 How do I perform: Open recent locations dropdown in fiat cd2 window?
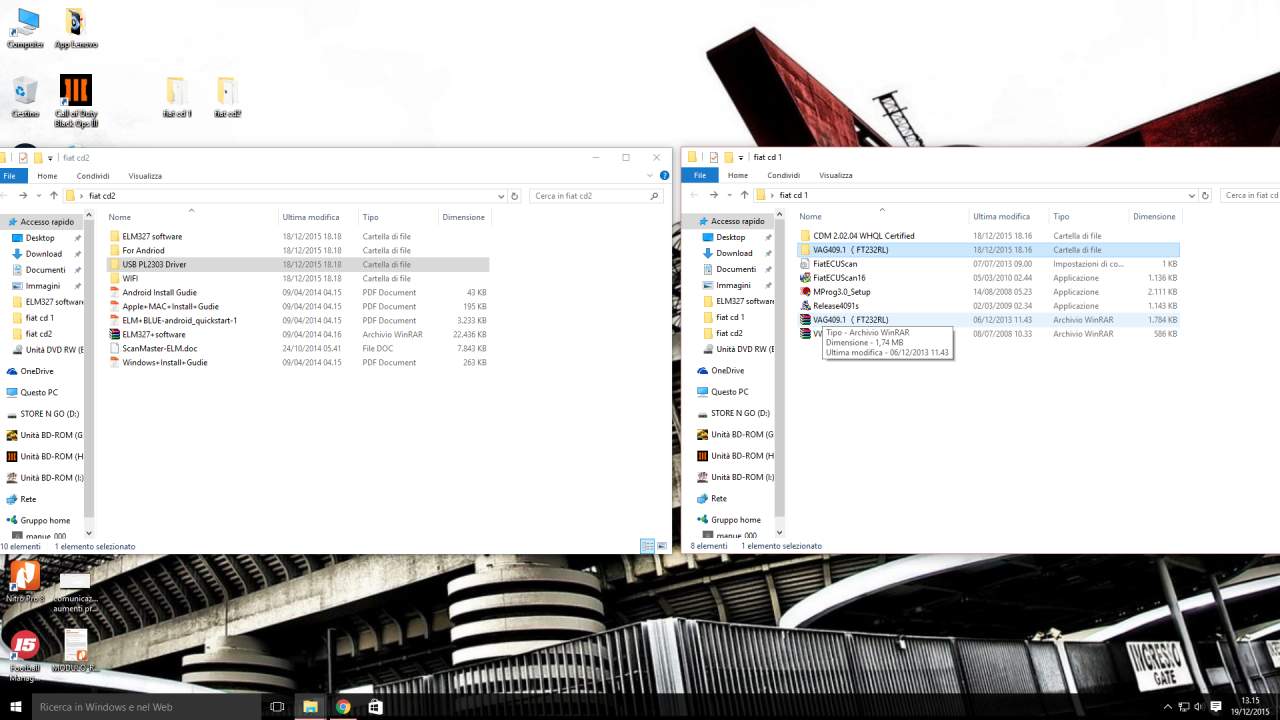click(38, 196)
